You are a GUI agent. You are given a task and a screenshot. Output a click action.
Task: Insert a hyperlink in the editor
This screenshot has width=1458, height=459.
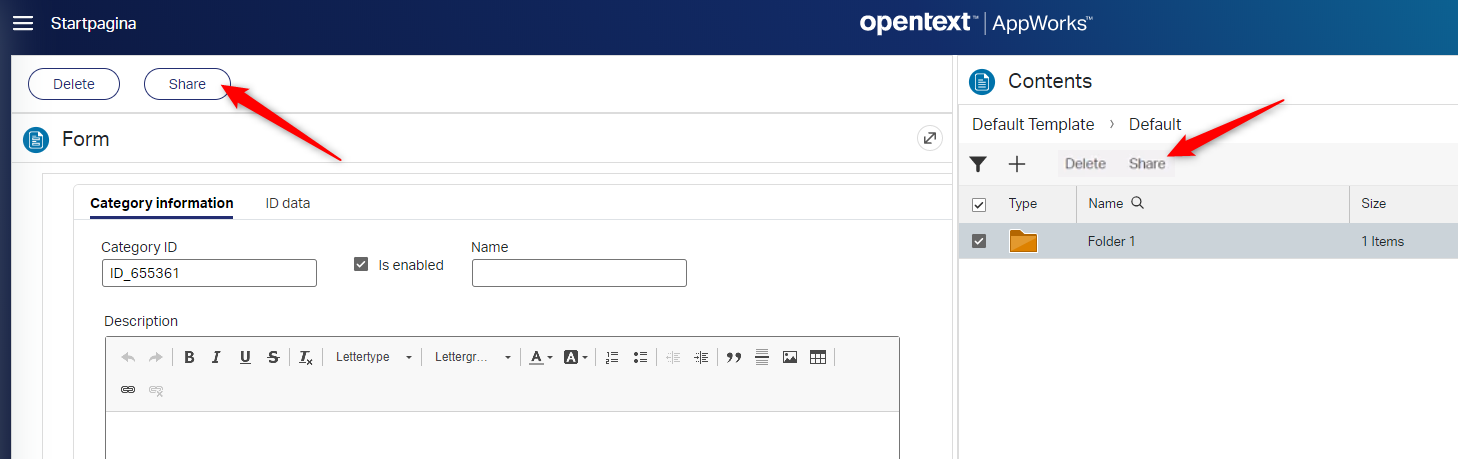[128, 390]
